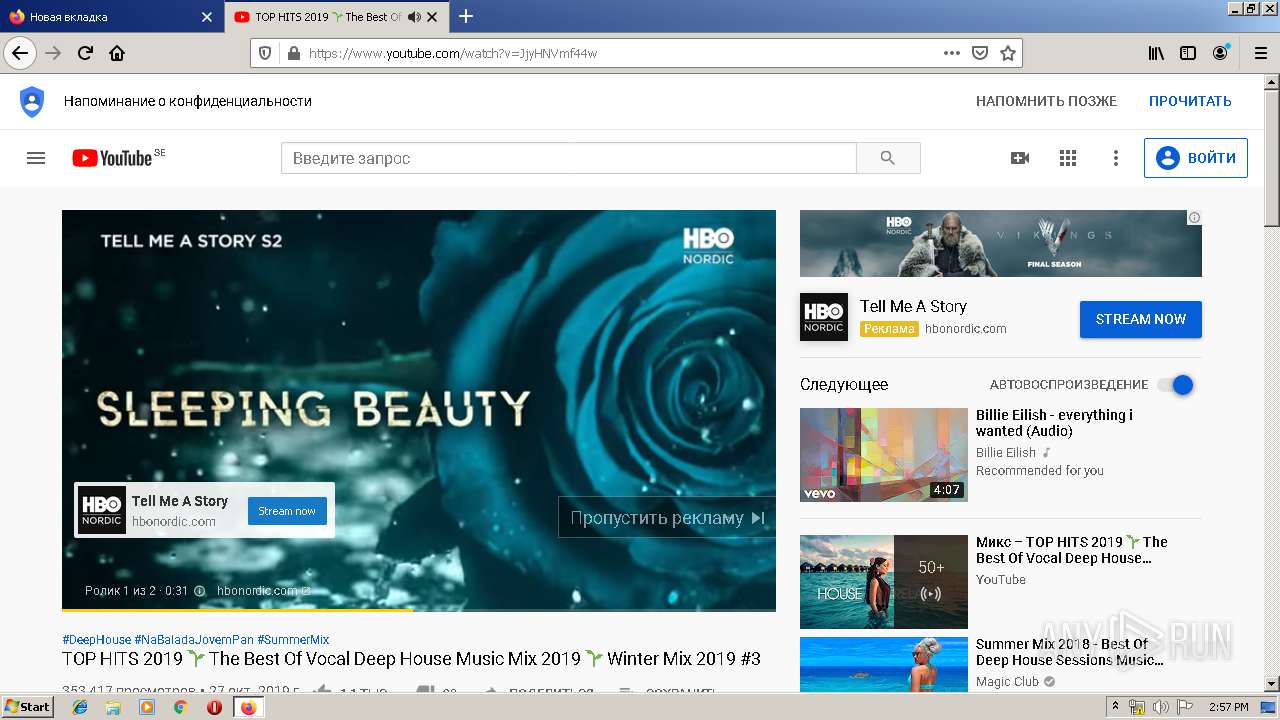The height and width of the screenshot is (720, 1280).
Task: Open the YouTube guide hamburger menu
Action: 36,158
